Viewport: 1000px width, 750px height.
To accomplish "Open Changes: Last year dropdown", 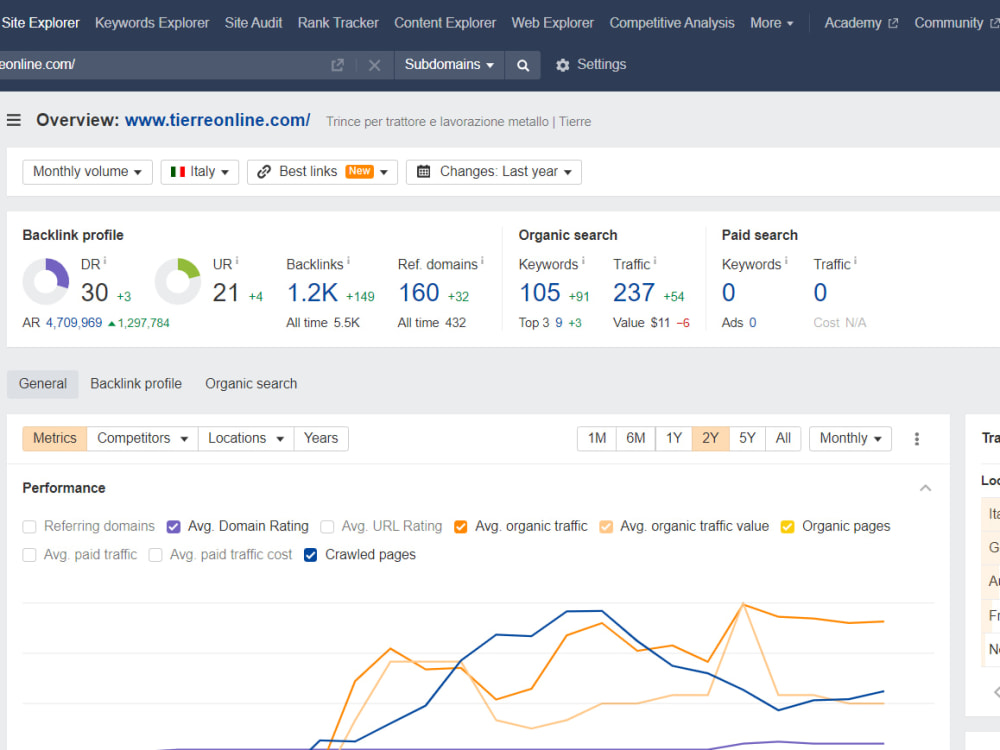I will 494,172.
